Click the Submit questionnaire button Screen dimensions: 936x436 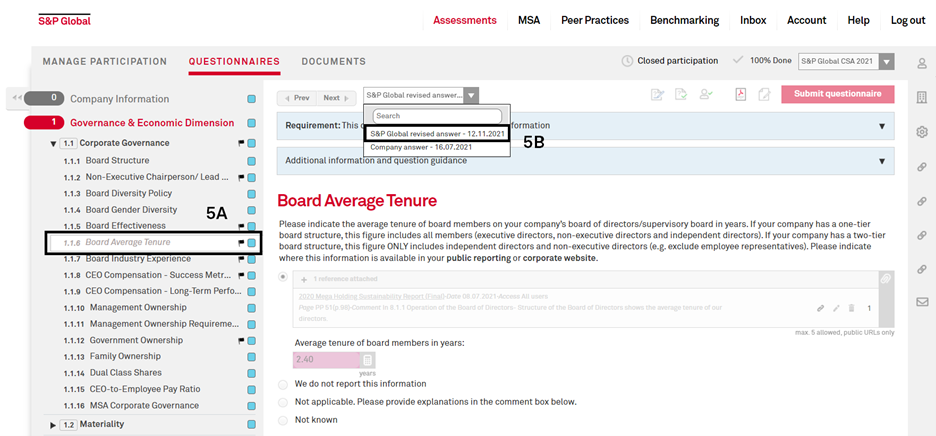(x=838, y=94)
